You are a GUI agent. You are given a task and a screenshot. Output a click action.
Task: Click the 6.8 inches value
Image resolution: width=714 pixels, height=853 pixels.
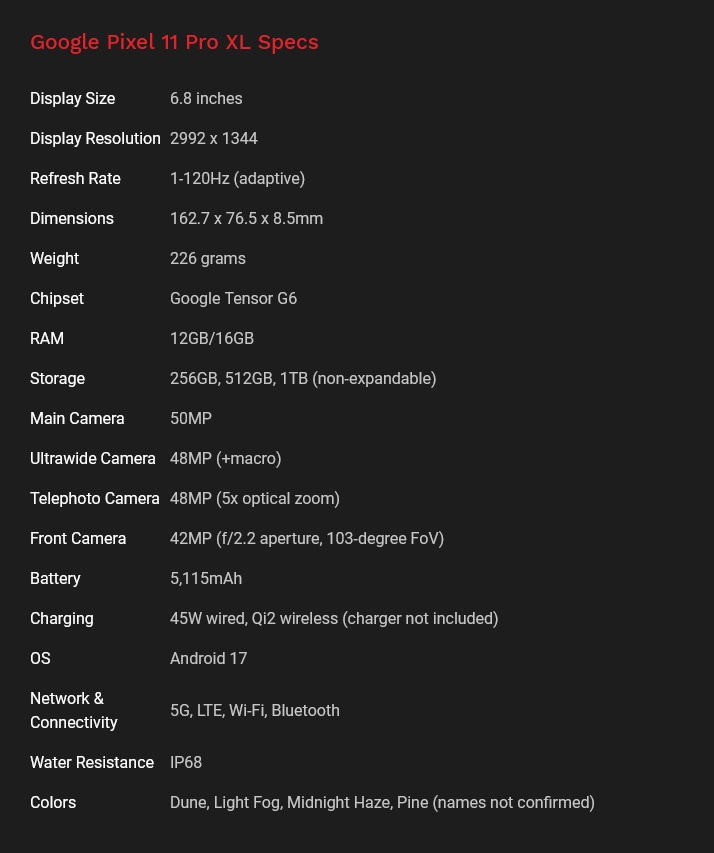(206, 98)
